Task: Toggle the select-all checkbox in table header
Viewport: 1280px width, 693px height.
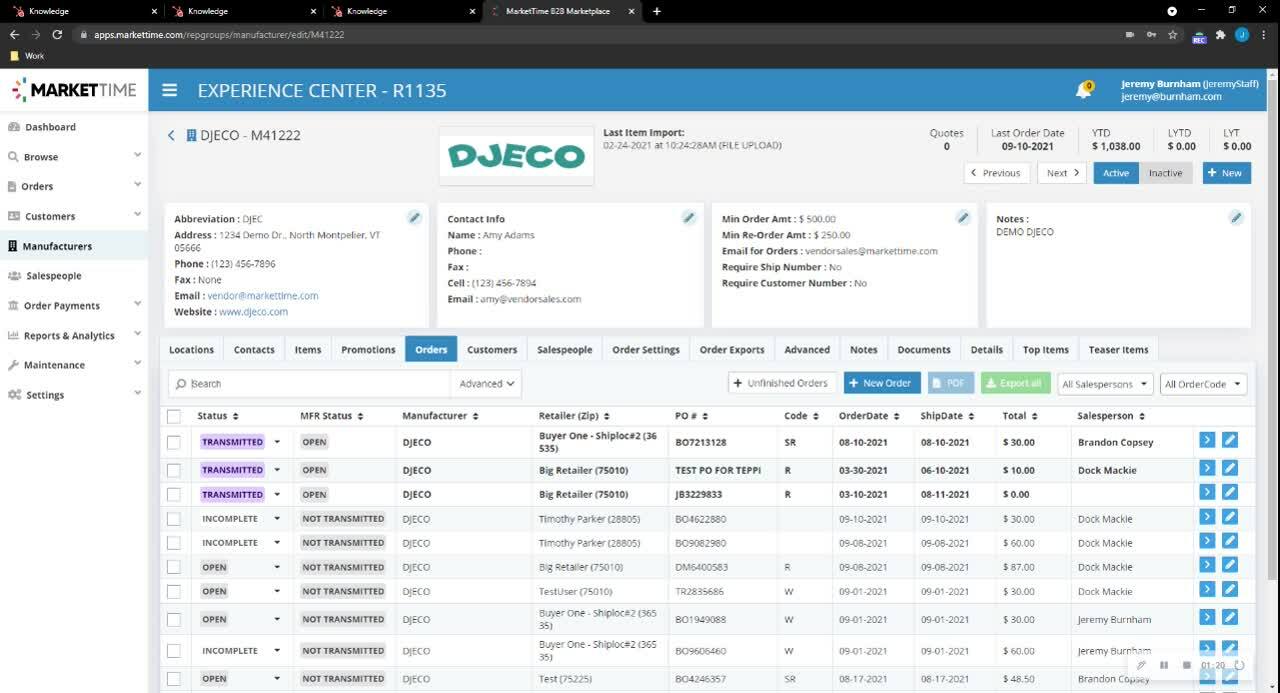Action: pyautogui.click(x=174, y=416)
